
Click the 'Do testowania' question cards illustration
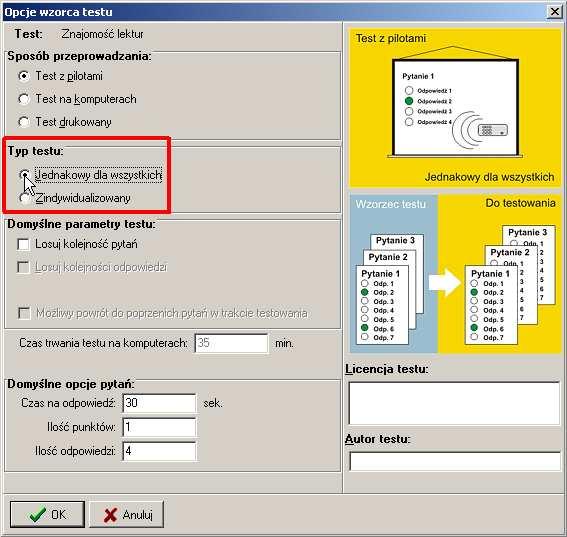point(510,285)
